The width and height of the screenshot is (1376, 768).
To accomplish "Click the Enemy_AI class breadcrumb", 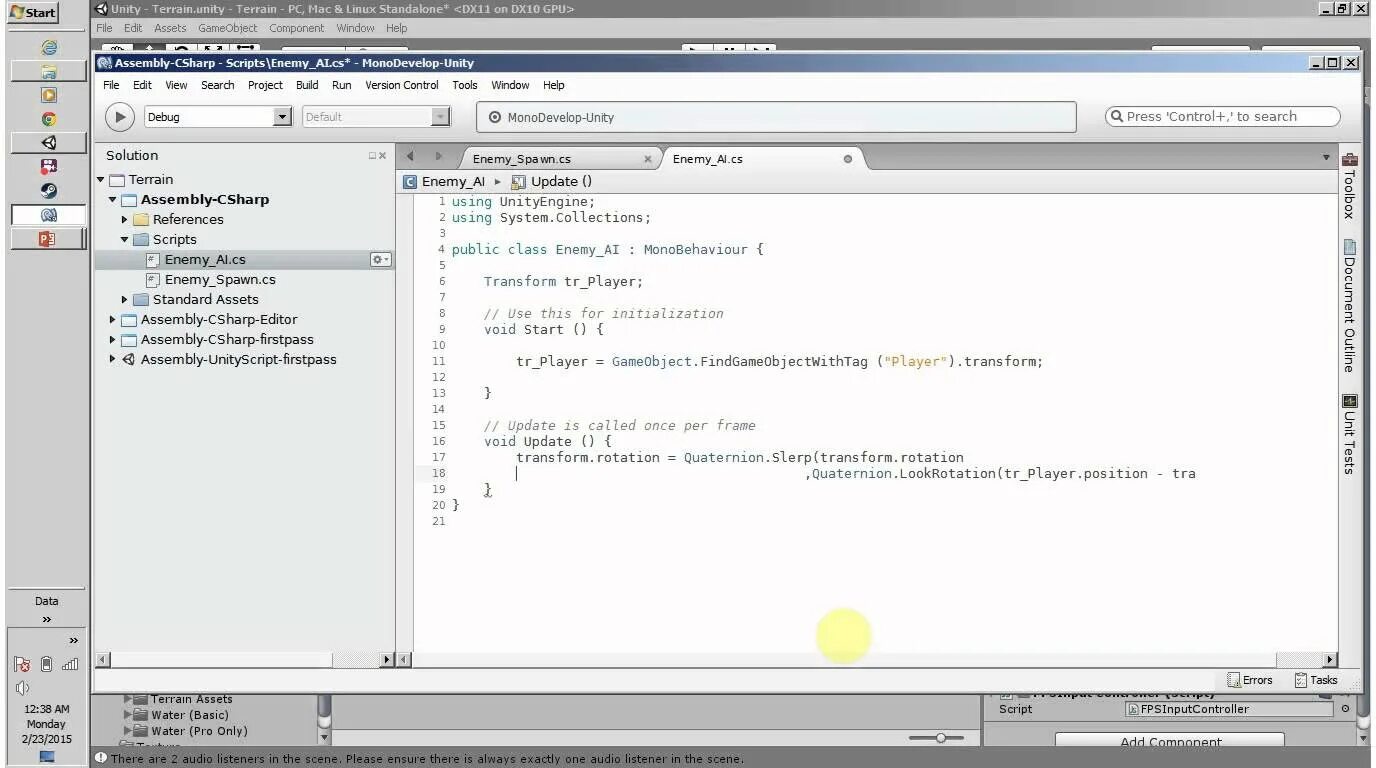I will (x=444, y=181).
